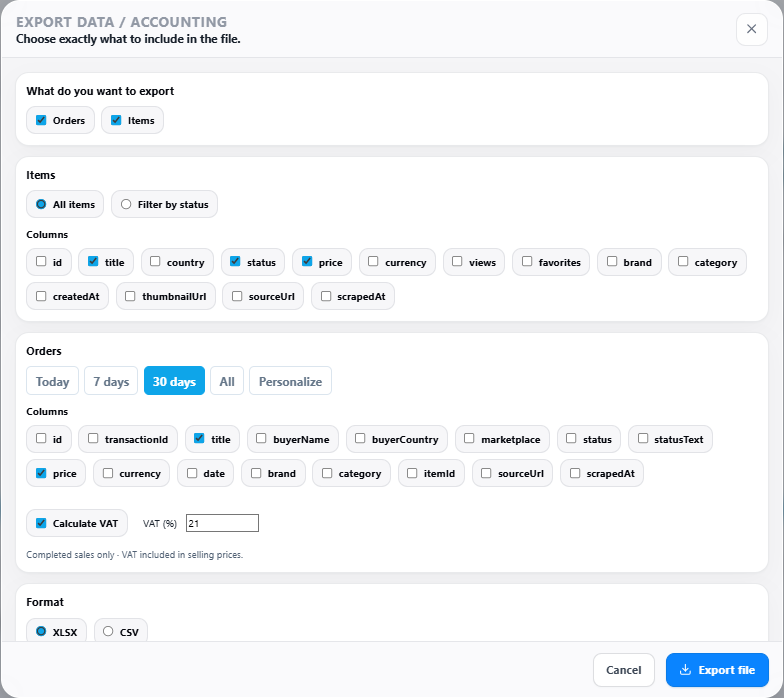The height and width of the screenshot is (698, 784).
Task: Enable the Items sourceUrl column
Action: pyautogui.click(x=237, y=296)
